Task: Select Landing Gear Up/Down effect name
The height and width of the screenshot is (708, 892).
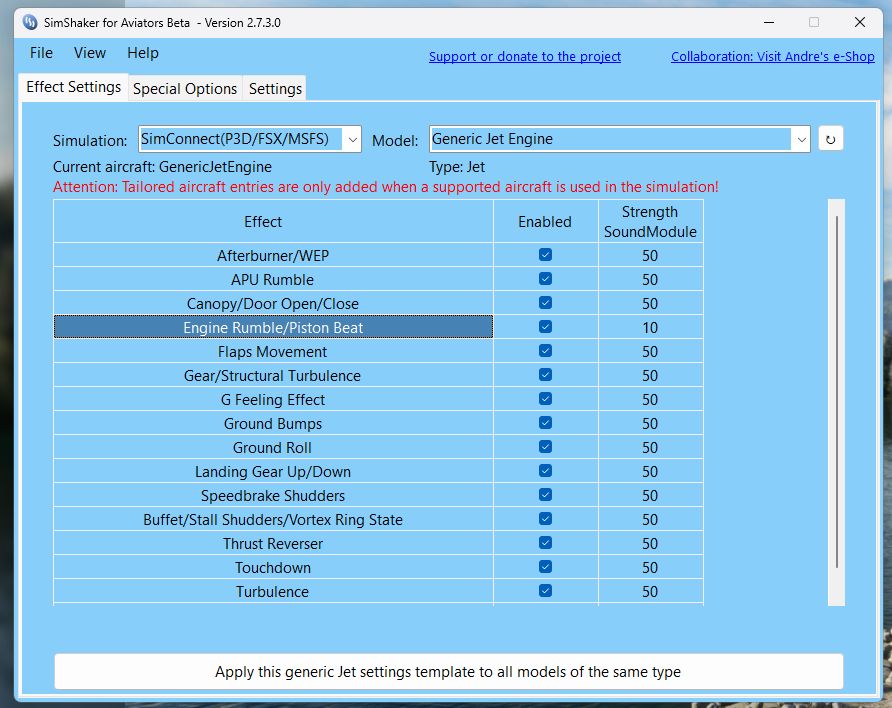Action: point(273,471)
